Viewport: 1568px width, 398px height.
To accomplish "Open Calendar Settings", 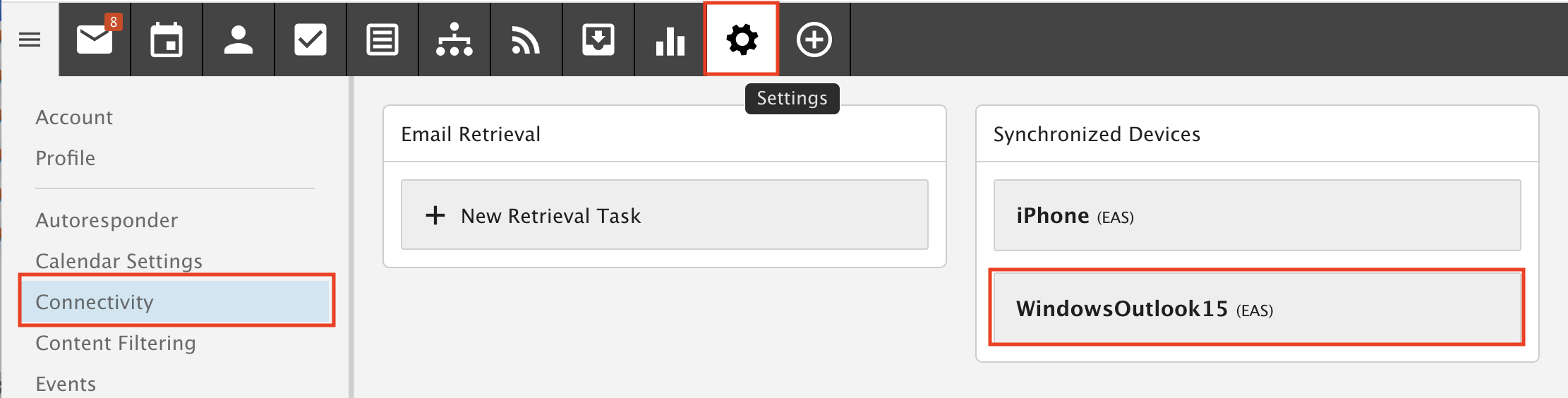I will tap(119, 261).
